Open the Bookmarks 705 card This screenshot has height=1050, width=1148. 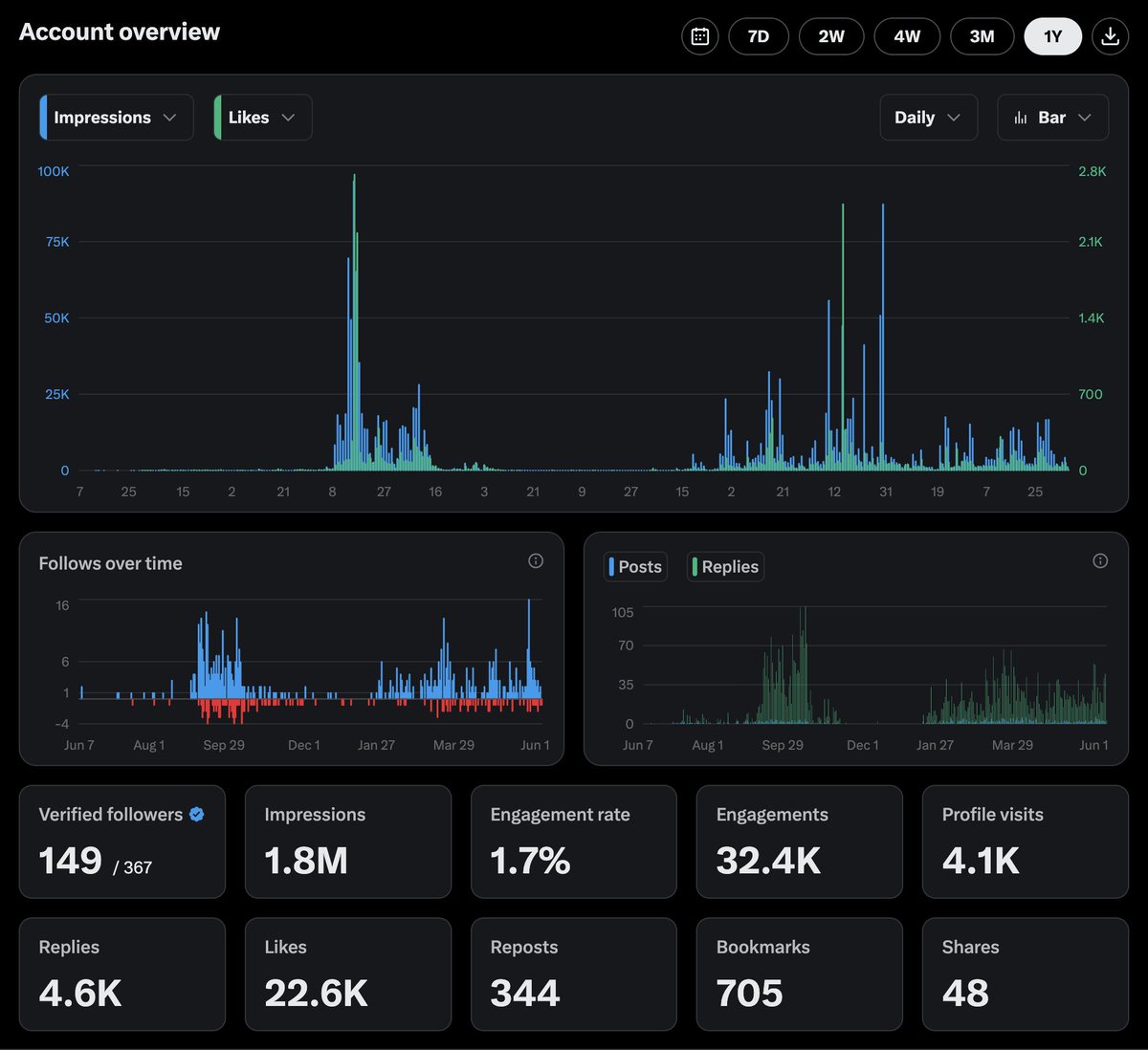pyautogui.click(x=800, y=974)
